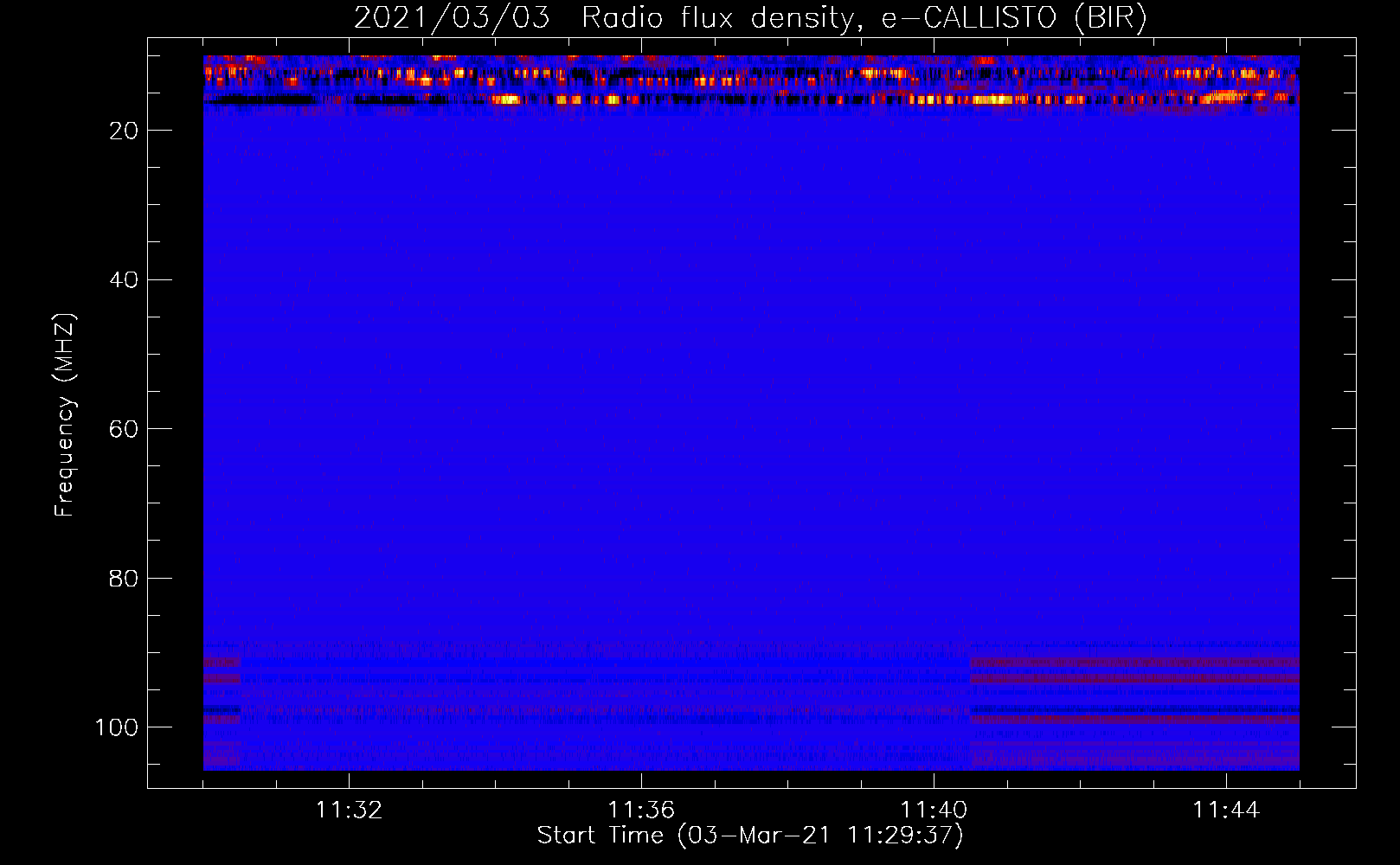Click the Radio flux density text in title
Screen dimensions: 1400x865
(716, 17)
